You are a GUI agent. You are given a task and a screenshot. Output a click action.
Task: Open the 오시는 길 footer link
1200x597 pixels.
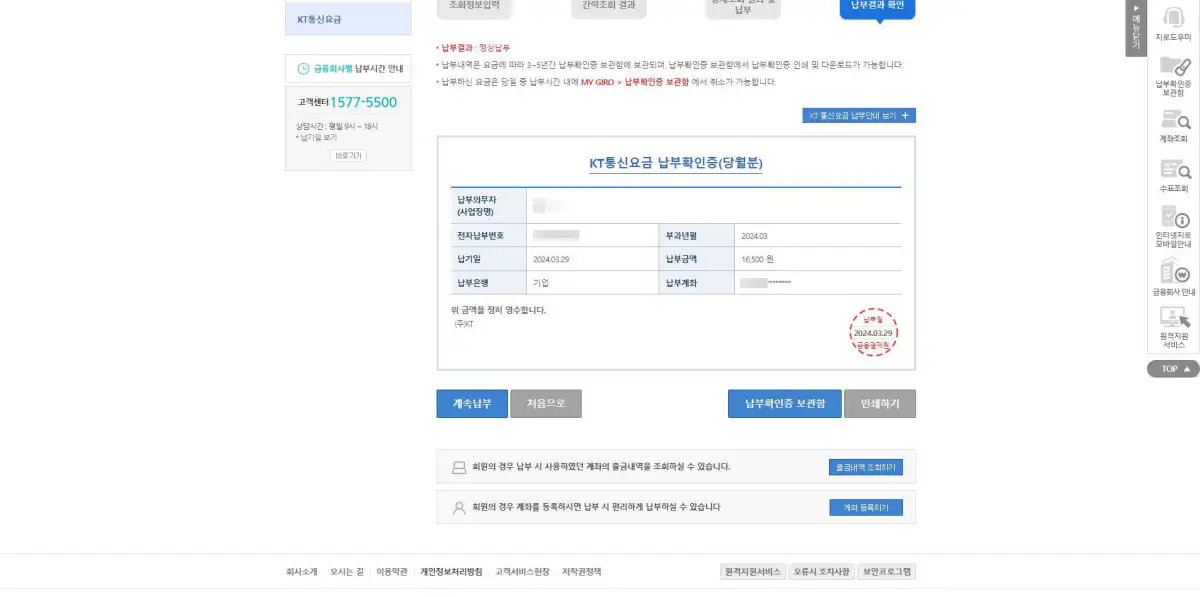pos(347,572)
